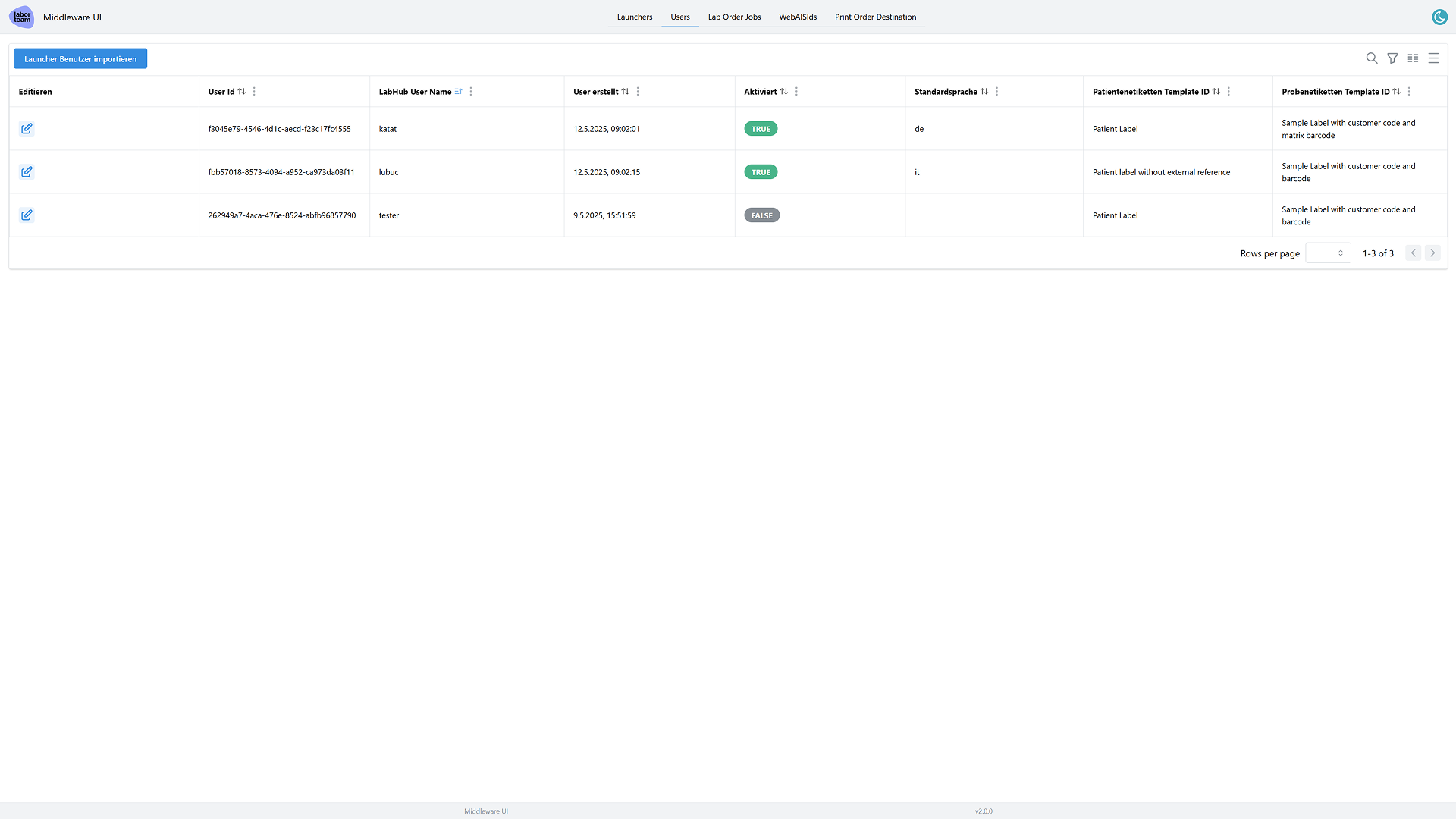Open table density menu icon
Screen dimensions: 1456x819
click(1433, 58)
